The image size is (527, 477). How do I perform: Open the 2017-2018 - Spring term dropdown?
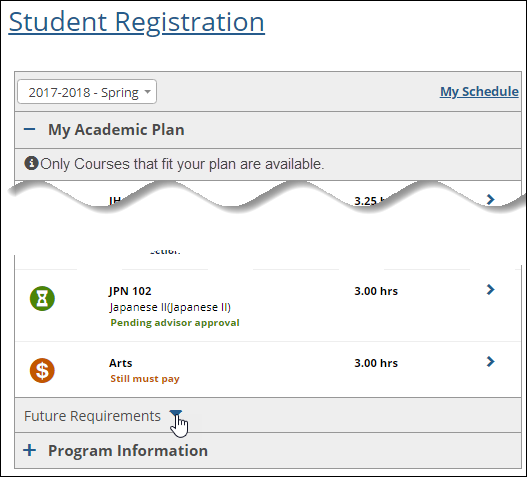(x=87, y=92)
